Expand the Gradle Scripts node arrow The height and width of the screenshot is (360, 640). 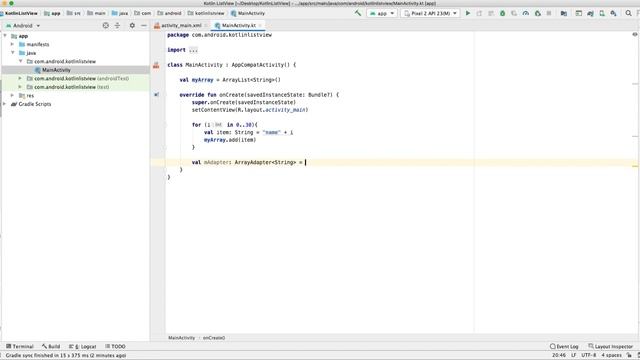point(4,104)
